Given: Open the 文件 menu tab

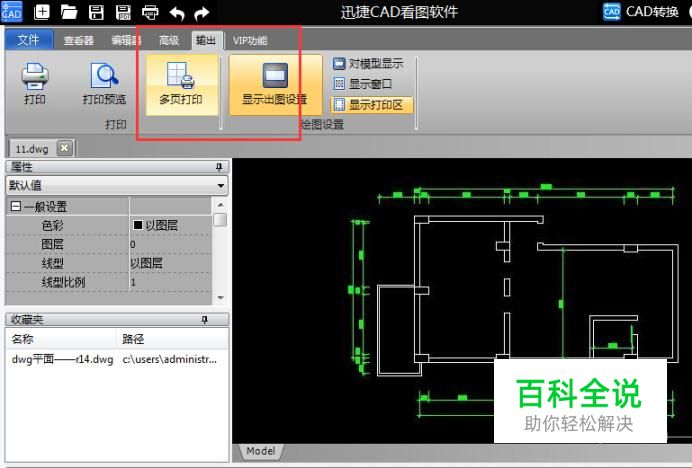Looking at the screenshot, I should pos(29,40).
